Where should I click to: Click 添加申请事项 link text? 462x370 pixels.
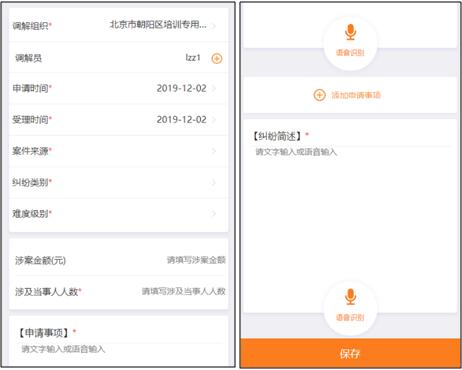click(x=356, y=95)
